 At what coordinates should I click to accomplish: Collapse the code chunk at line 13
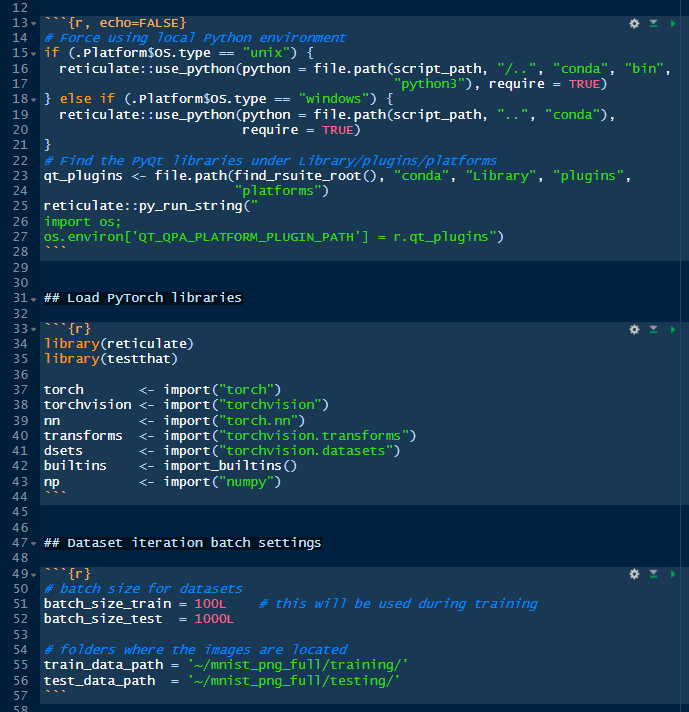36,22
